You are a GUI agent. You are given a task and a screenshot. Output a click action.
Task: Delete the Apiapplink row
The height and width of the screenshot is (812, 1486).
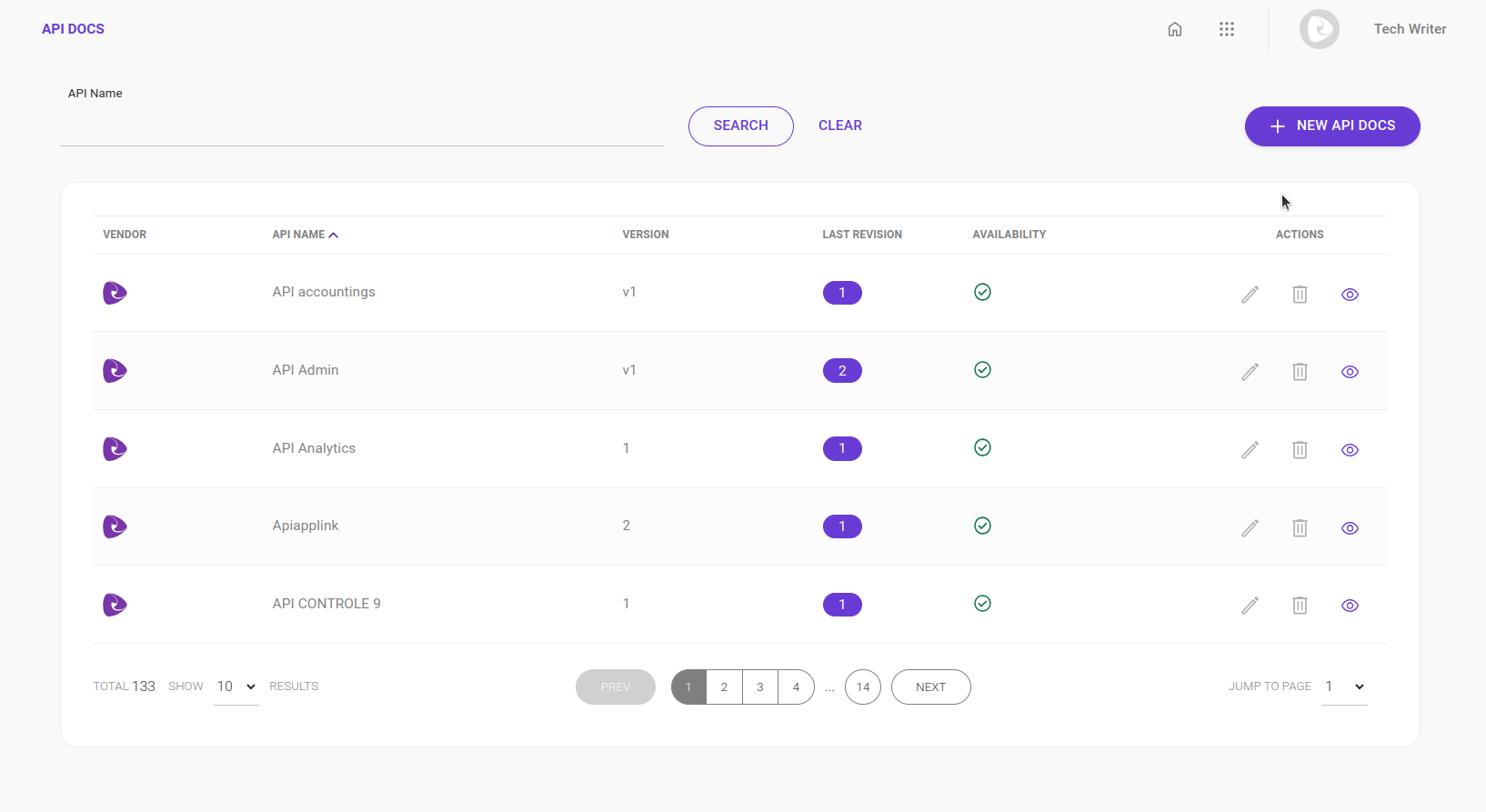(x=1300, y=528)
